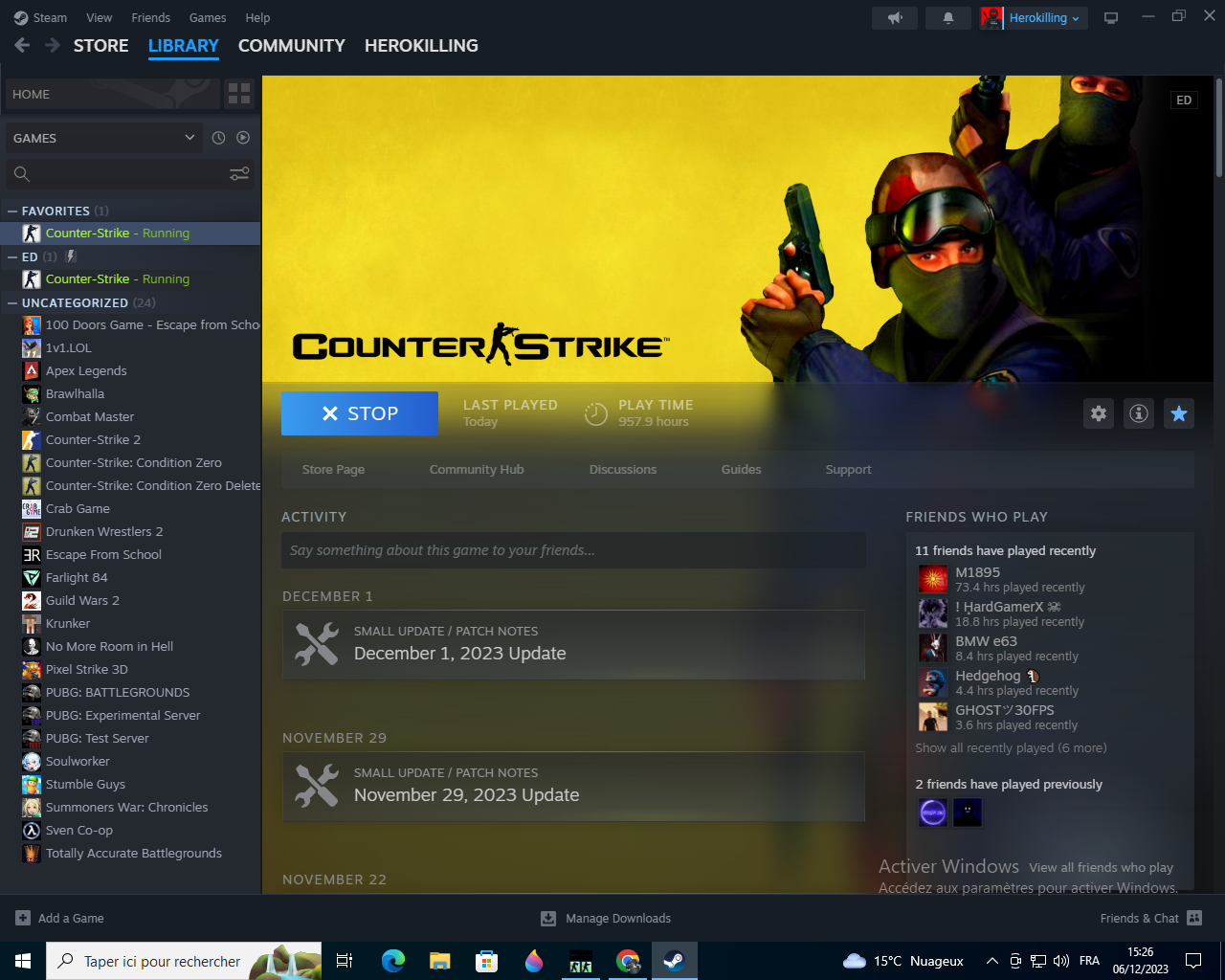This screenshot has width=1225, height=980.
Task: Toggle ready-to-play games filter
Action: pyautogui.click(x=243, y=138)
